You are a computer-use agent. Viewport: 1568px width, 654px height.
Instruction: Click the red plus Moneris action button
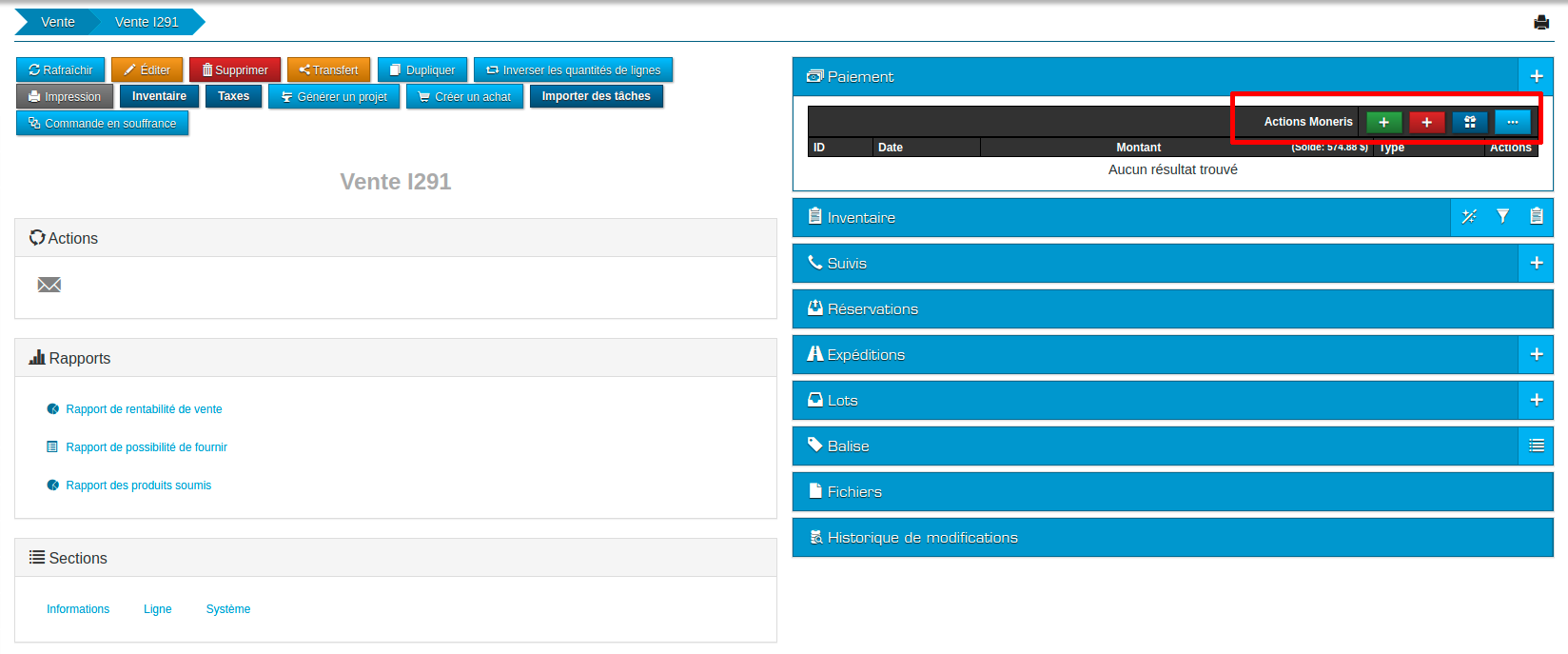pyautogui.click(x=1426, y=122)
